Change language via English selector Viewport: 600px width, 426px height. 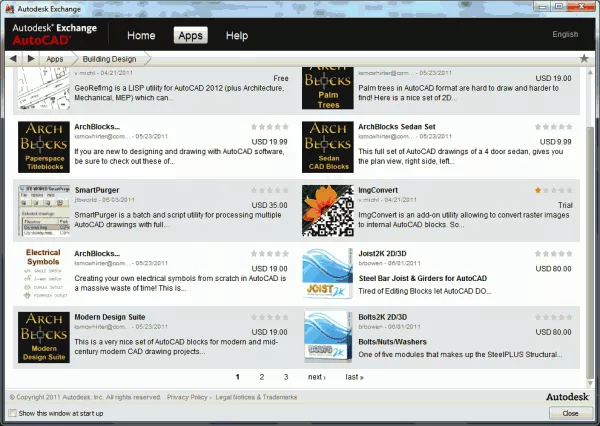point(565,34)
